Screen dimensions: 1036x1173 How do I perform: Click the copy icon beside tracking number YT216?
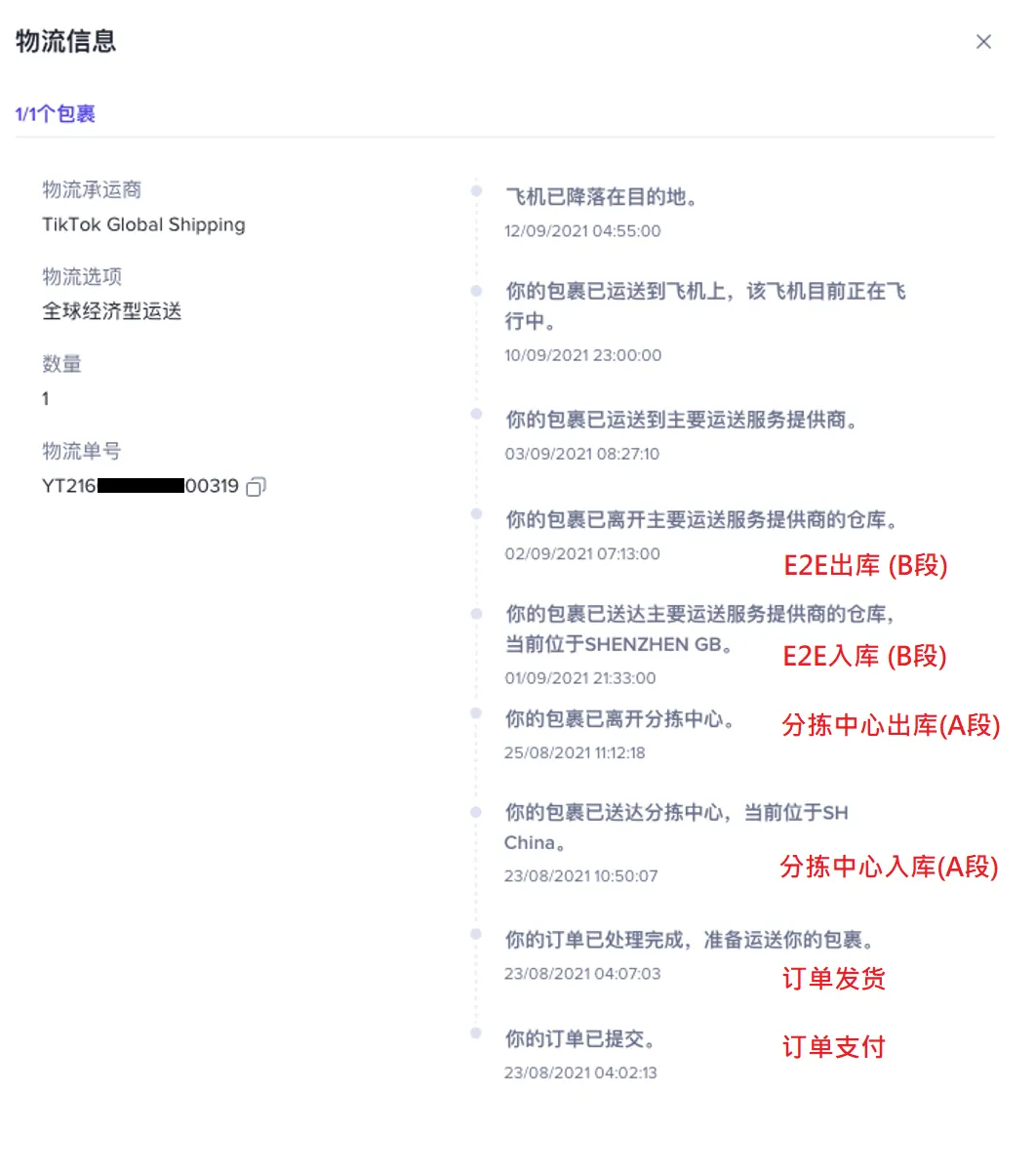pos(256,486)
